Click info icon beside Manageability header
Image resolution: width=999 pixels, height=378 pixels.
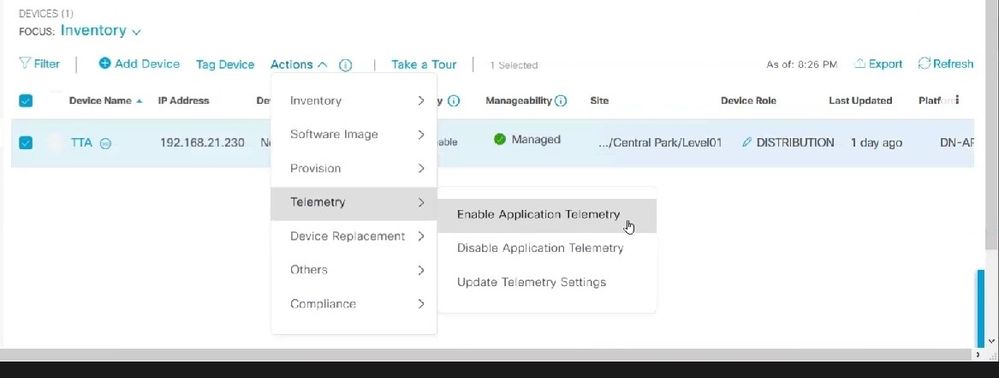[561, 101]
